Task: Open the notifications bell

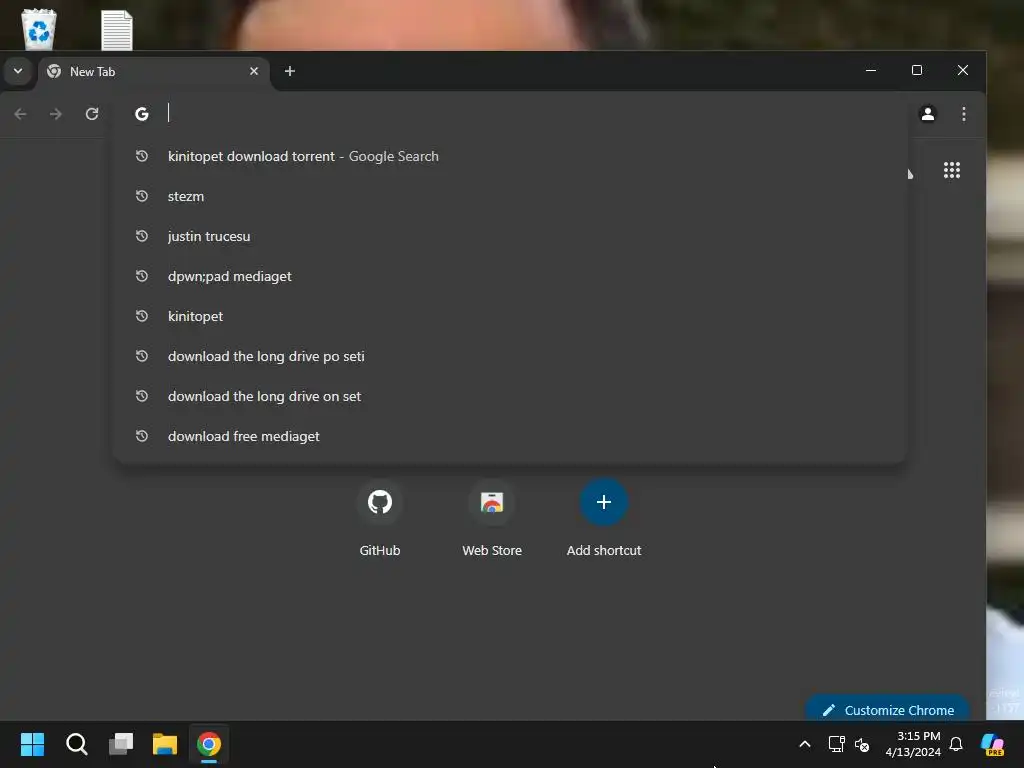Action: click(x=955, y=744)
